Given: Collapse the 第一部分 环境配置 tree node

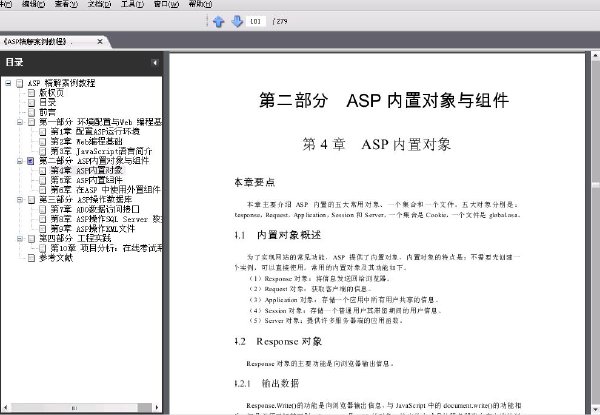Looking at the screenshot, I should pyautogui.click(x=20, y=122).
